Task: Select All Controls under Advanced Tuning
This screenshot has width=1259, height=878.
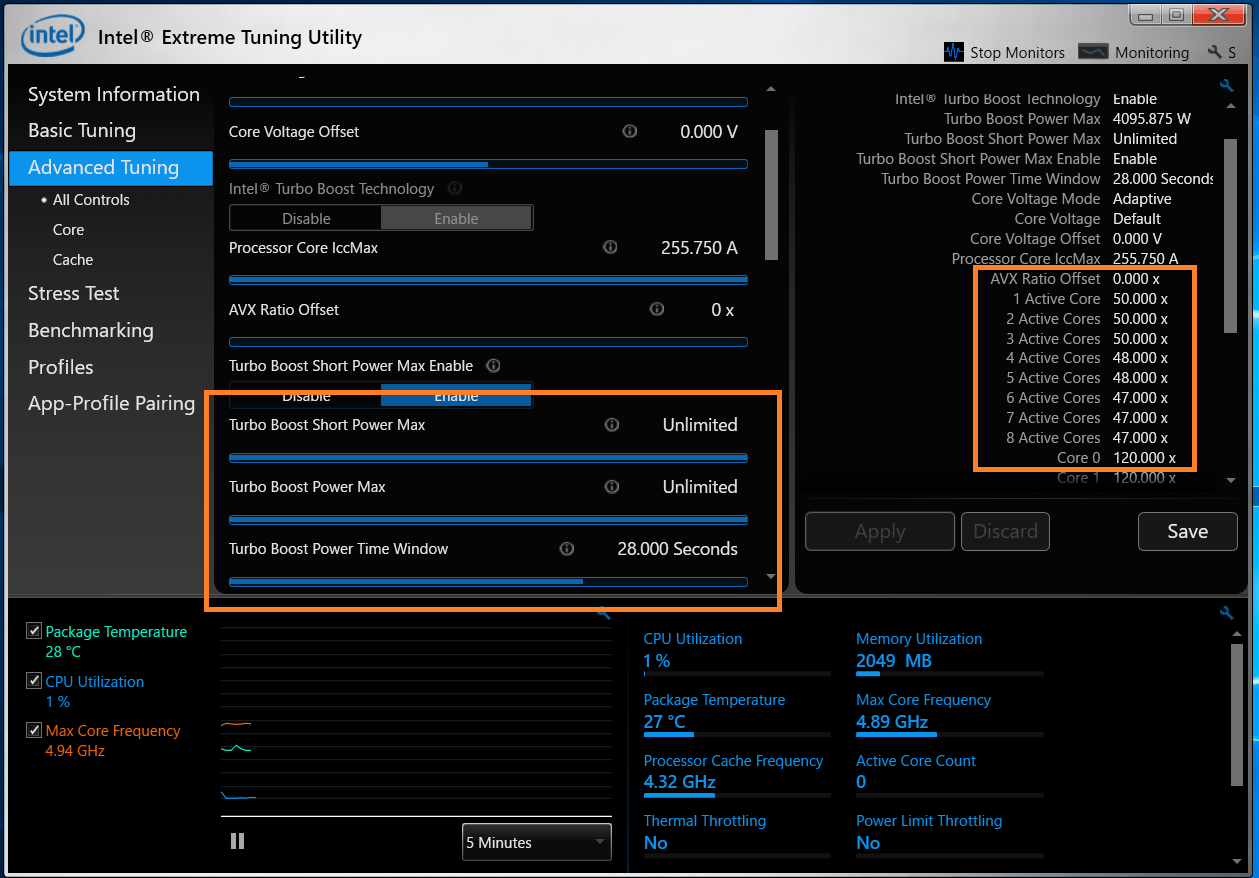Action: (91, 199)
